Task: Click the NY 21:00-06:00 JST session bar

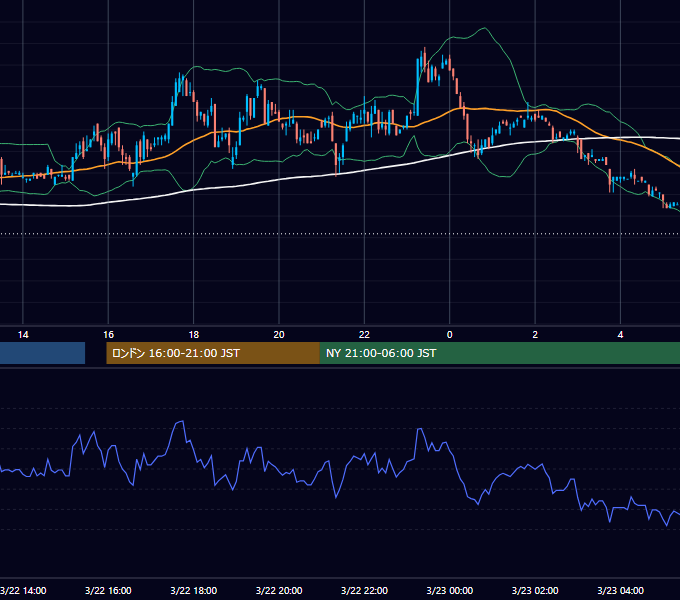Action: click(500, 353)
